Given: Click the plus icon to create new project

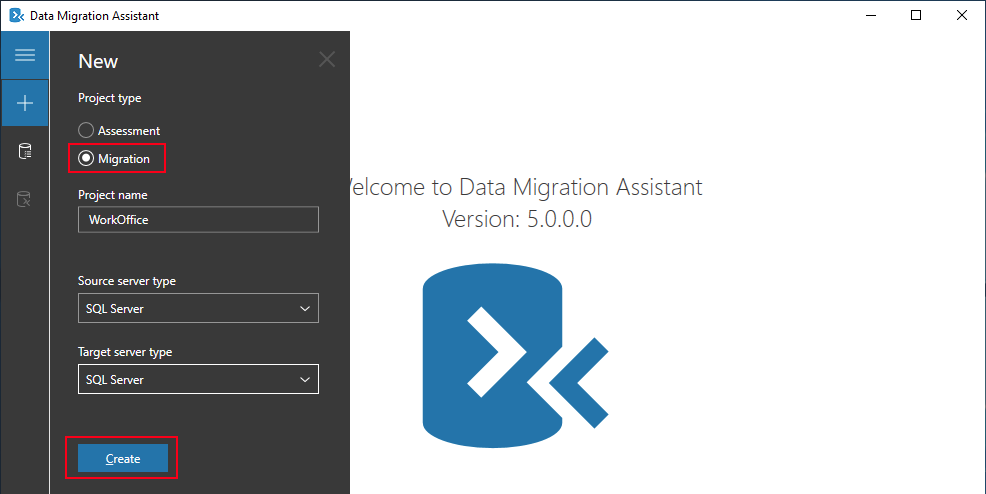Looking at the screenshot, I should pos(25,103).
